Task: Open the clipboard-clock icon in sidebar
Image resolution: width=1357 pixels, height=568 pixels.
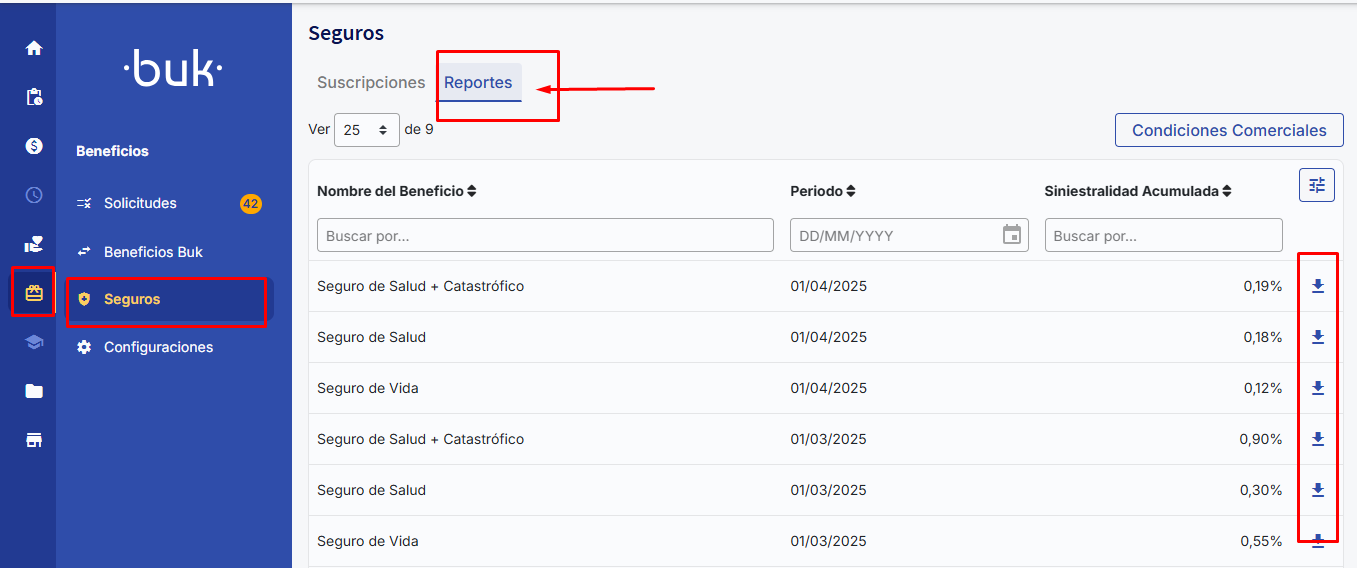Action: click(34, 97)
